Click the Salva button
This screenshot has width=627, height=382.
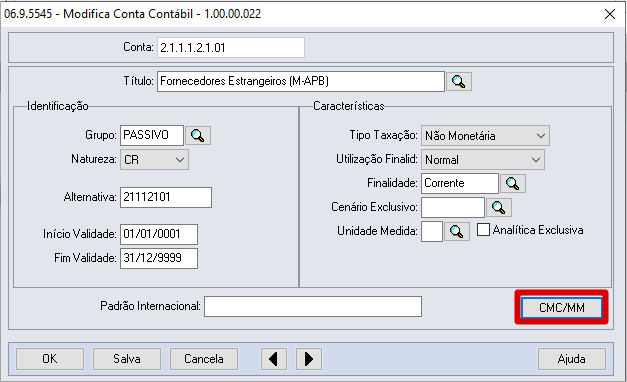127,359
